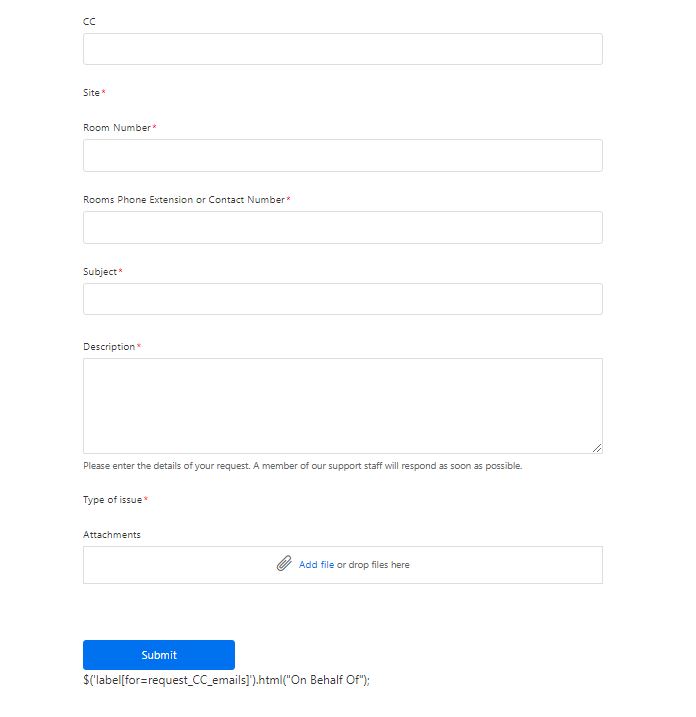Click the Type of issue label

point(112,500)
